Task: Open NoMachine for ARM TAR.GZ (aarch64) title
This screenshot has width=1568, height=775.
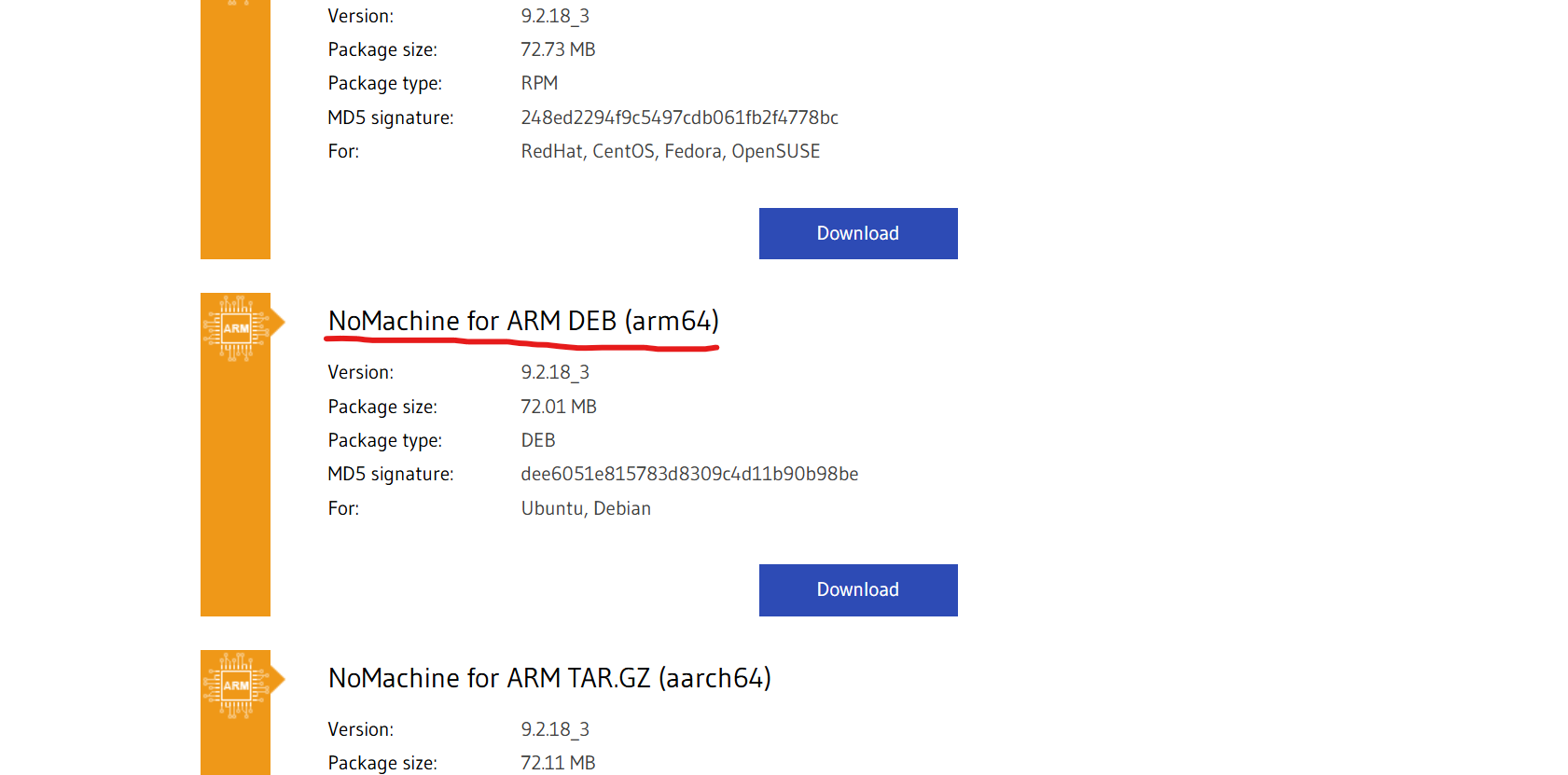Action: [x=549, y=678]
